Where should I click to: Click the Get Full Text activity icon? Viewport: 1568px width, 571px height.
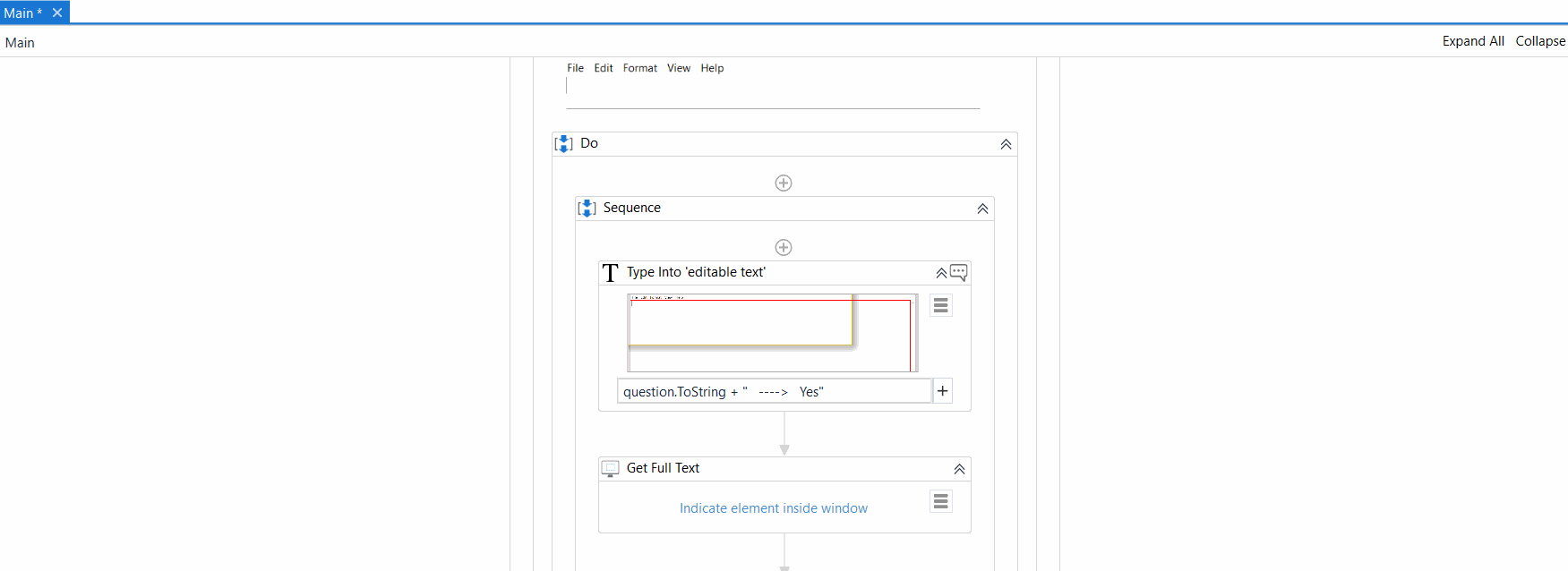(610, 468)
